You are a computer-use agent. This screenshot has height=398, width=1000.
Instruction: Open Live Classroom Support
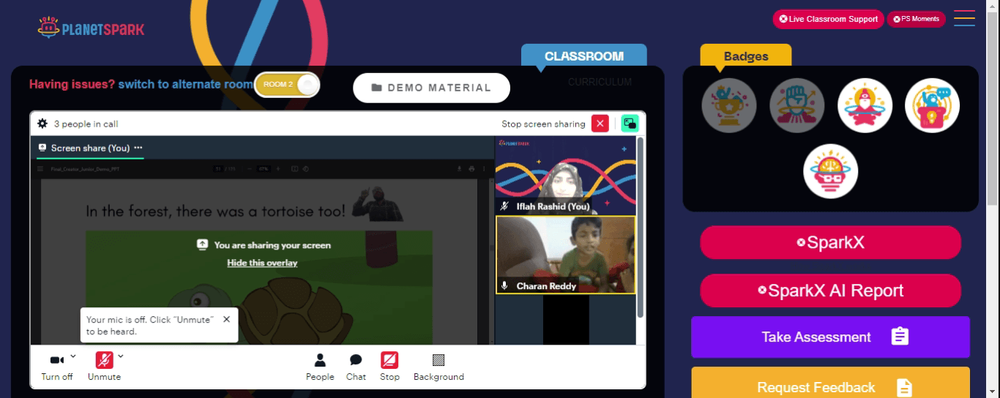point(828,19)
